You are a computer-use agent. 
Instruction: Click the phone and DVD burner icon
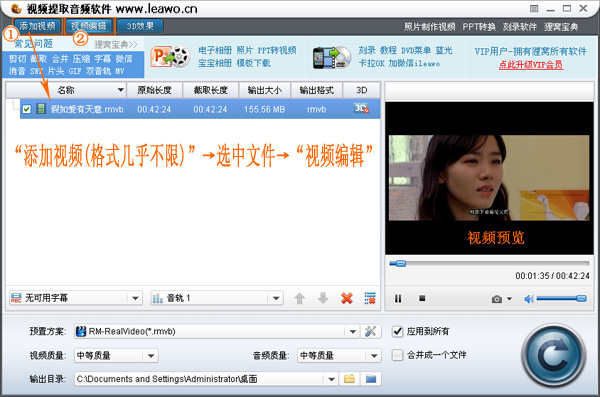(x=332, y=58)
